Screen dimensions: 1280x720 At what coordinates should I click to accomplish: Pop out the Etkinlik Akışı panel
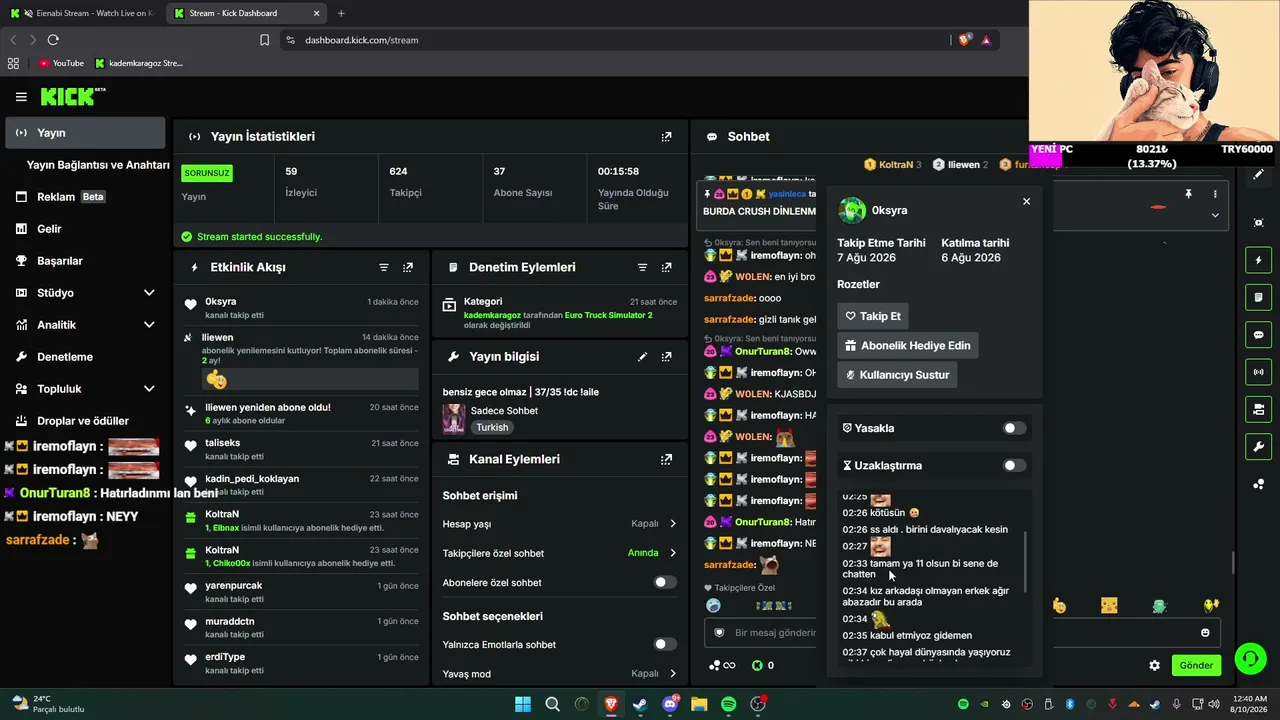tap(408, 268)
